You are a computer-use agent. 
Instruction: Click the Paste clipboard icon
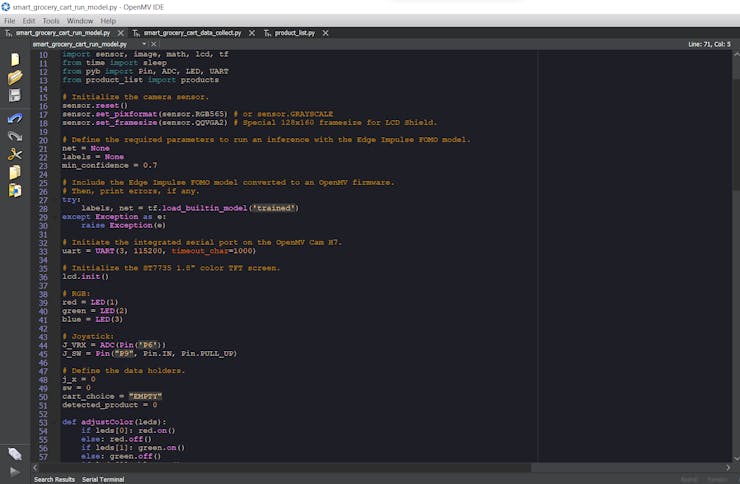[x=14, y=190]
